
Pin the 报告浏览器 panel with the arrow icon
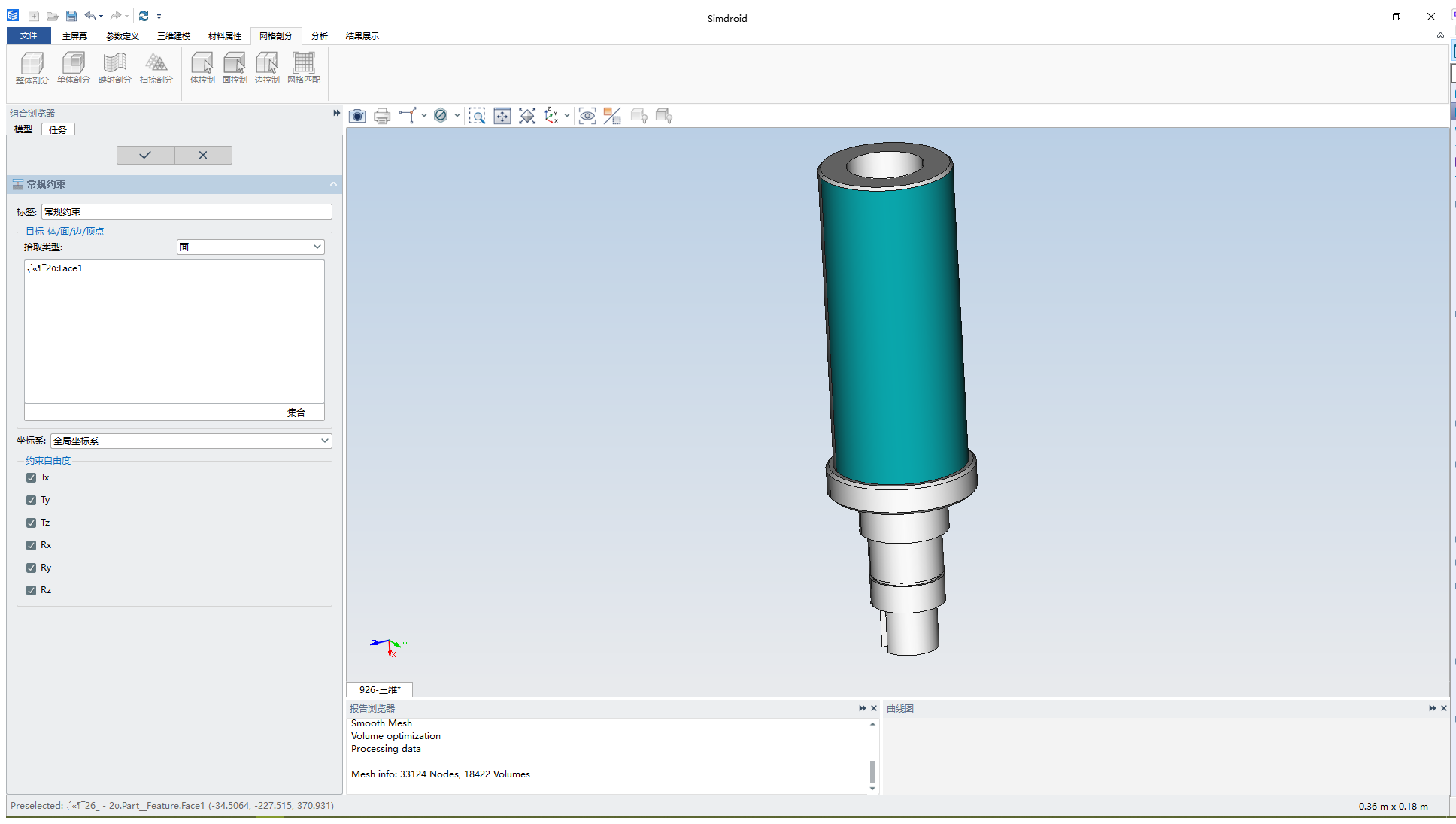(x=862, y=708)
